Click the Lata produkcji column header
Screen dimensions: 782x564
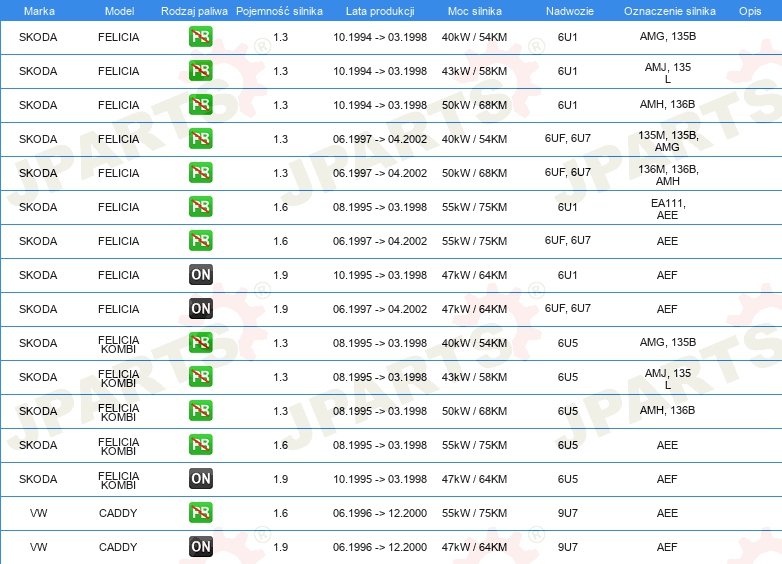pos(380,11)
